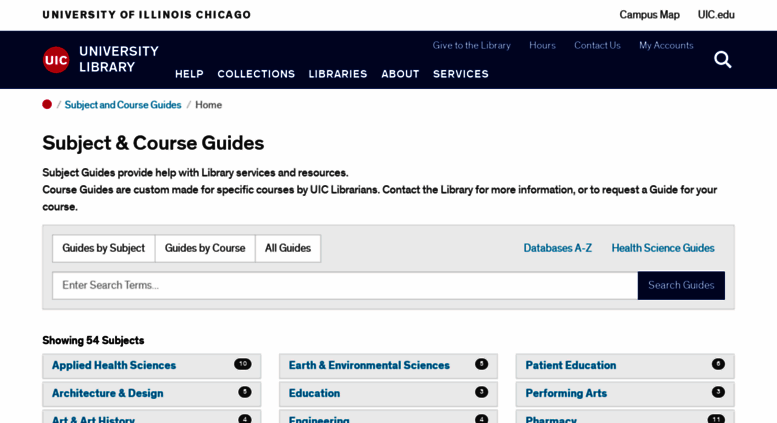Open the My Accounts link
The height and width of the screenshot is (423, 777).
pos(666,46)
